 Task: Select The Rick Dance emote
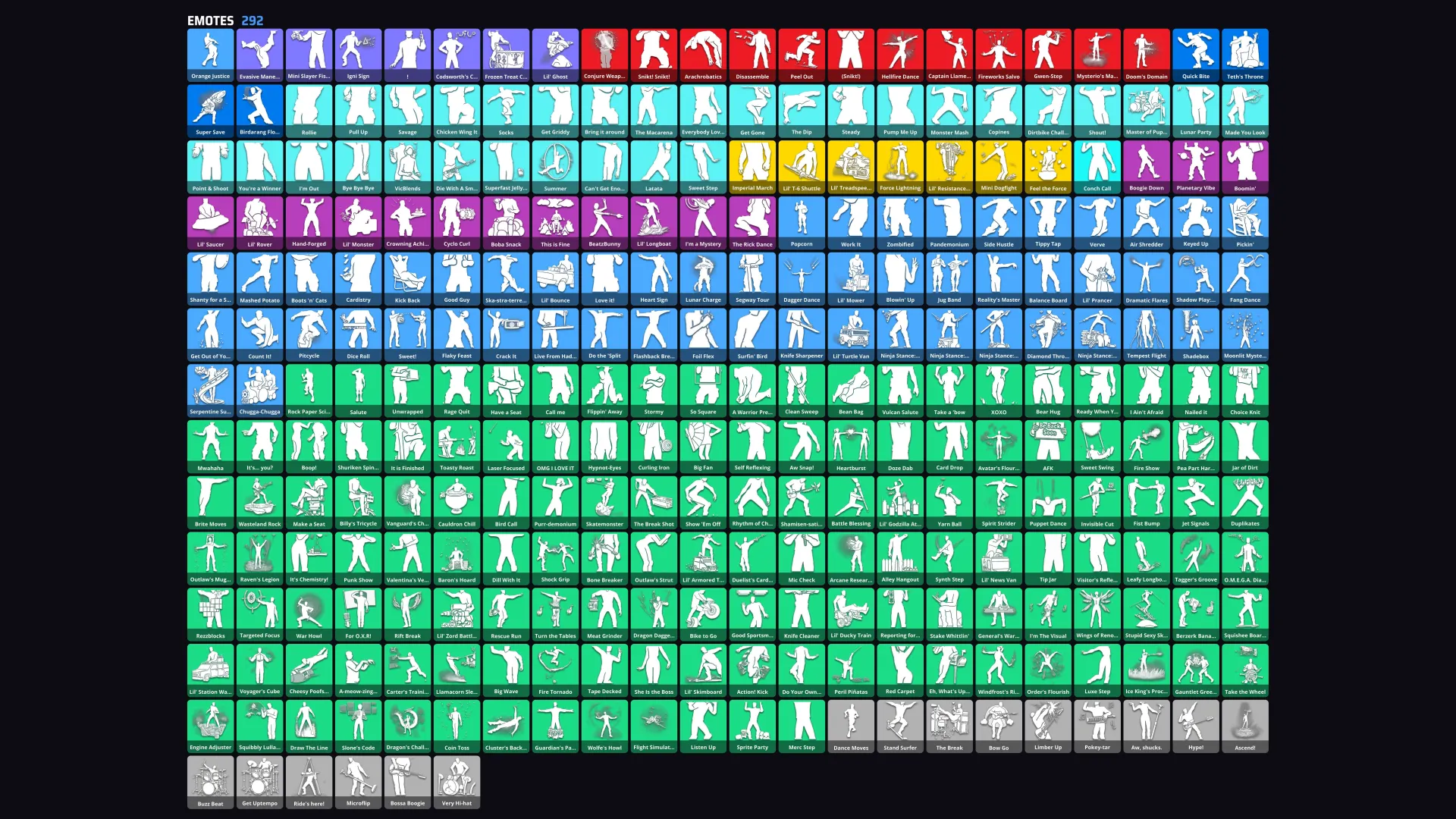[x=752, y=223]
